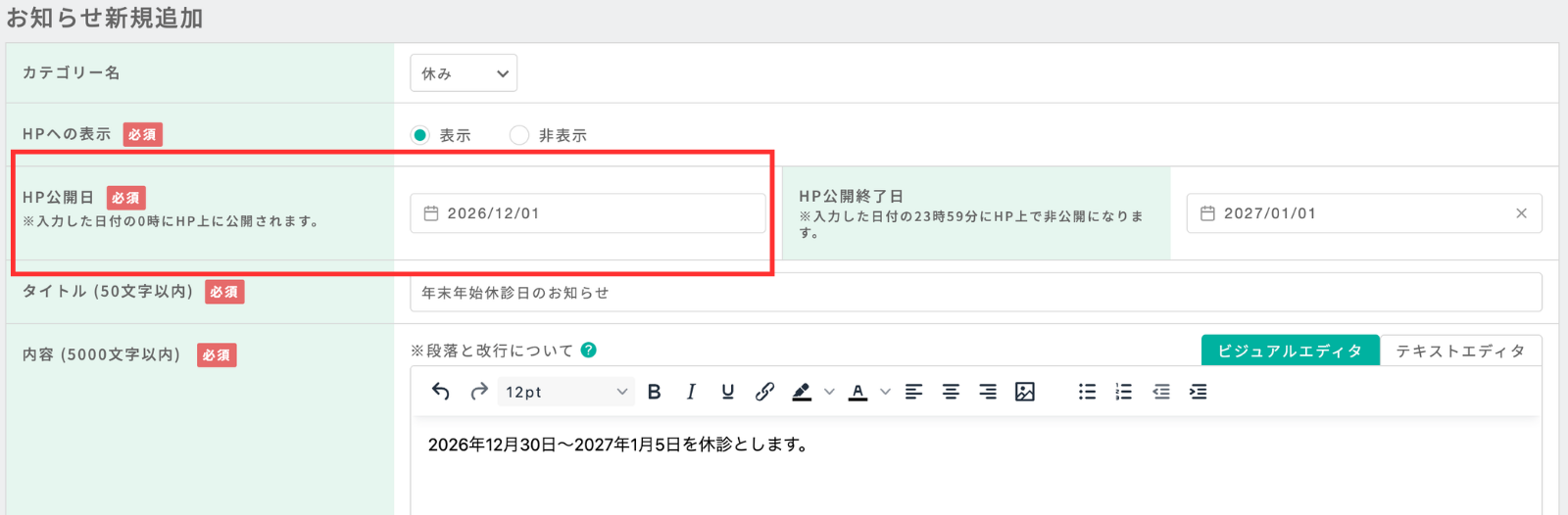Insert an image into the content
Viewport: 1568px width, 515px height.
1025,392
